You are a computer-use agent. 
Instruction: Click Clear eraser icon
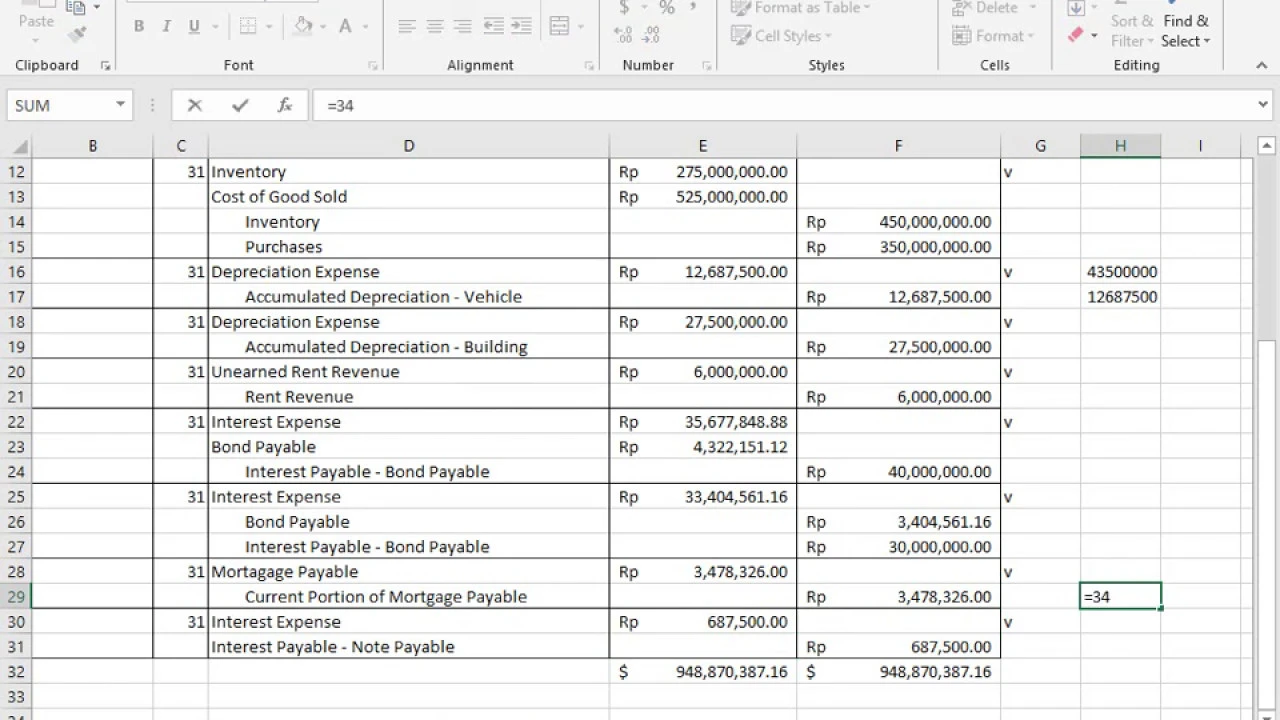(x=1076, y=35)
